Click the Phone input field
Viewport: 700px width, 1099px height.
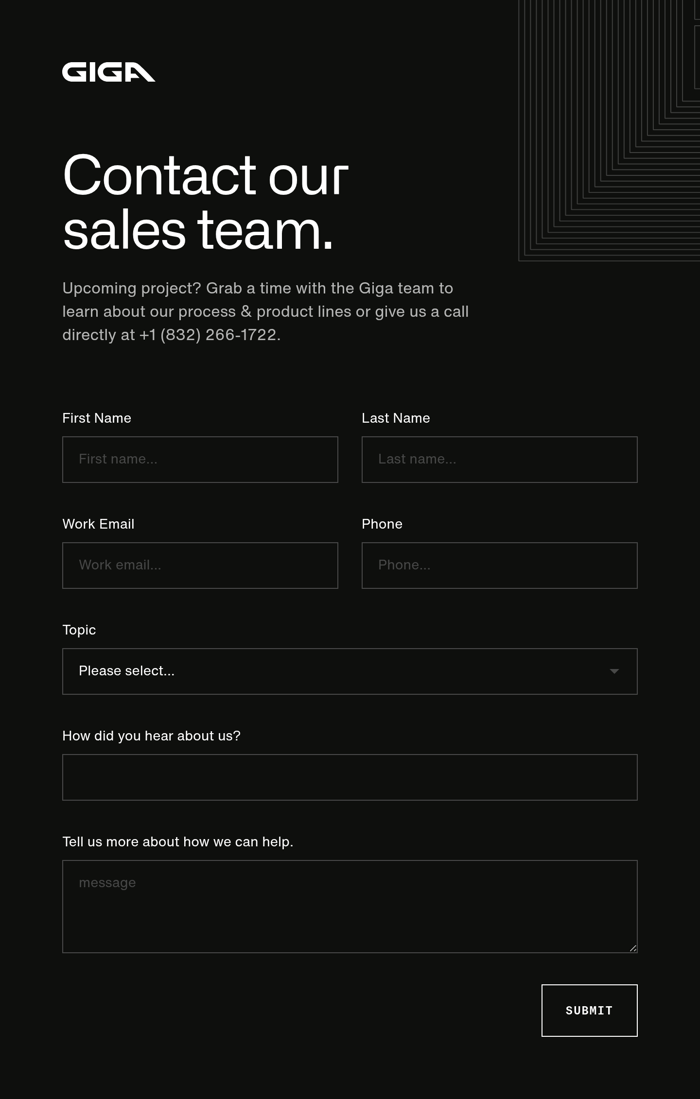499,565
